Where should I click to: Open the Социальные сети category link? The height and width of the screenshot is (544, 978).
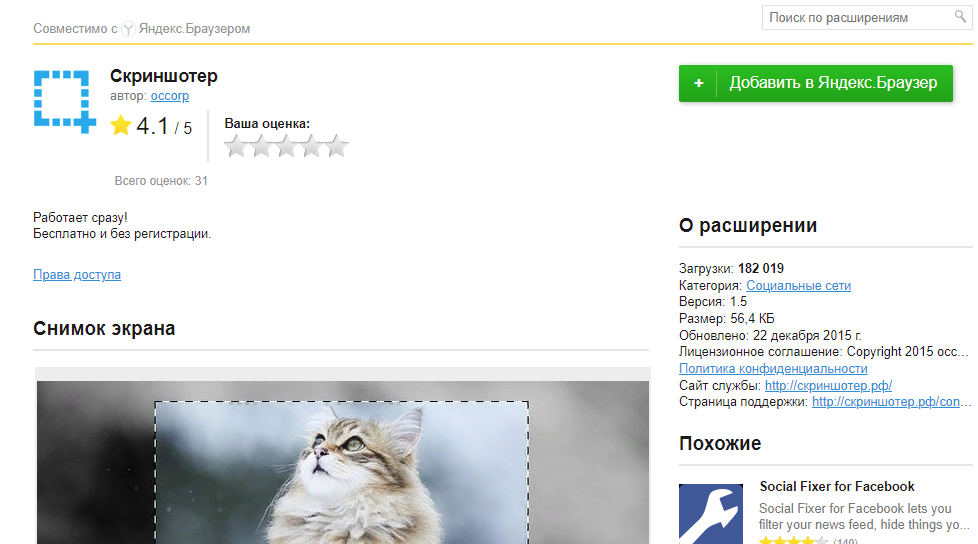tap(798, 286)
